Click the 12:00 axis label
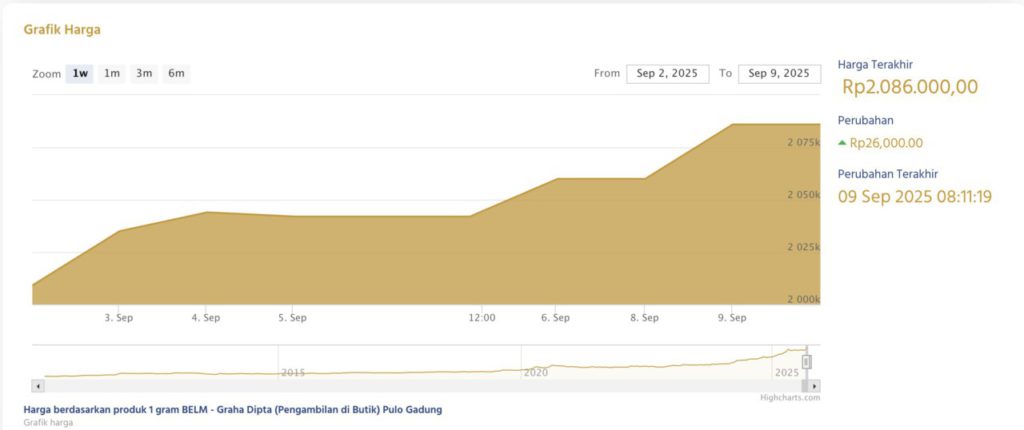 482,318
